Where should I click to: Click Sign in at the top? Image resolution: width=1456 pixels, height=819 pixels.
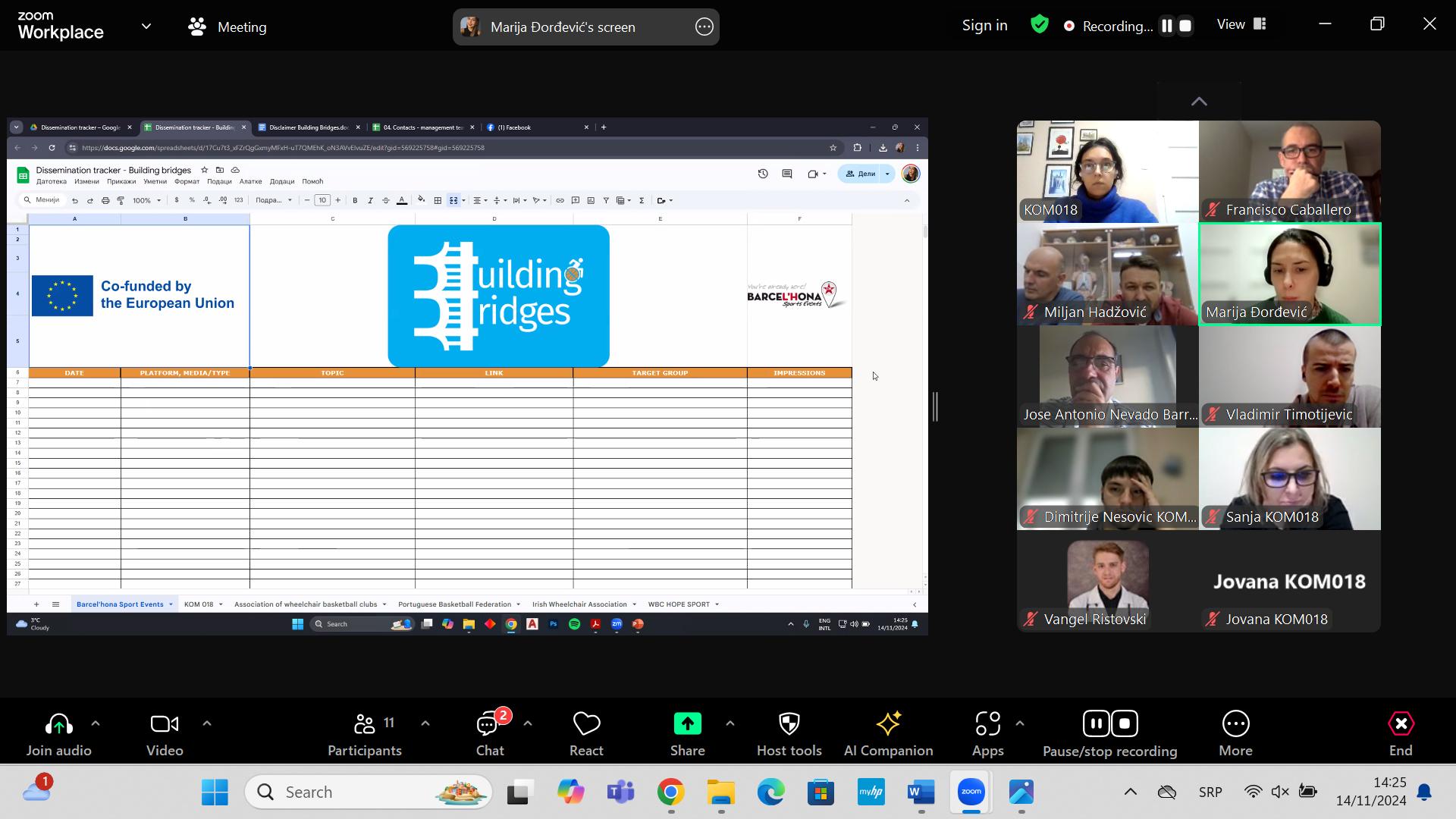(x=984, y=26)
